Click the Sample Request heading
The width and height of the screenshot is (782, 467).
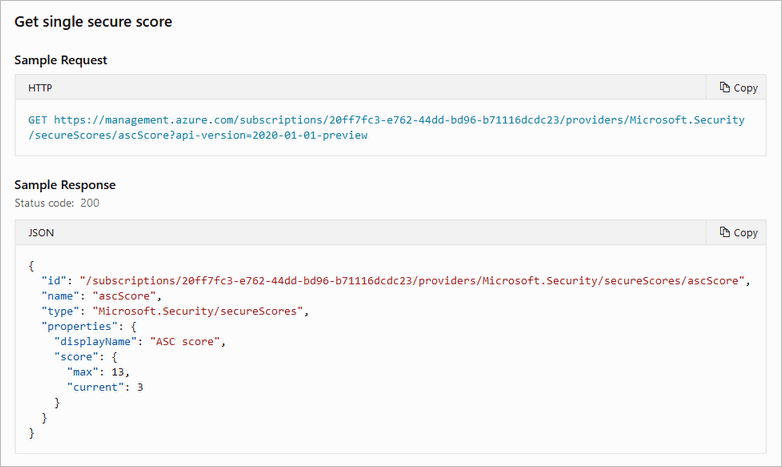click(61, 60)
